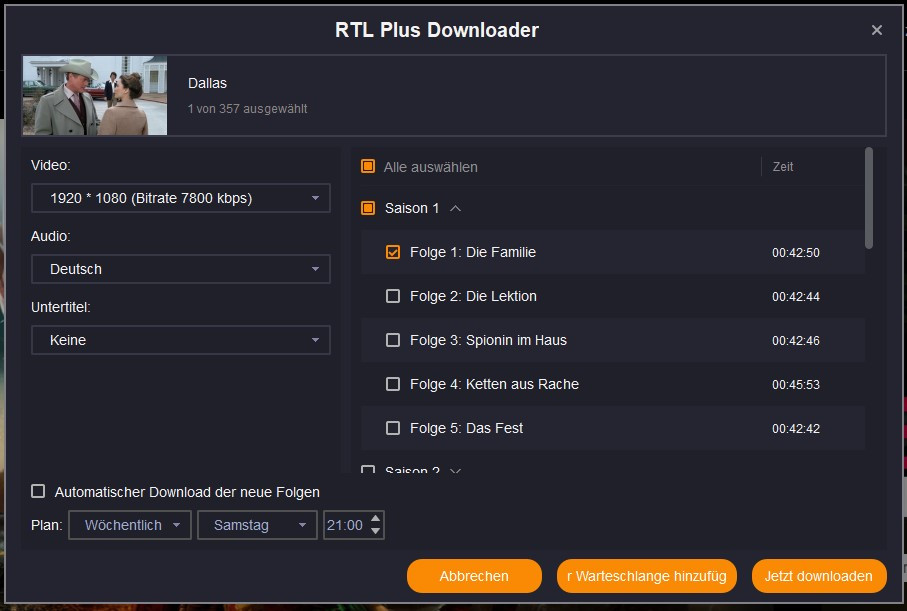
Task: Click the duration 00:45:53
Action: click(796, 385)
